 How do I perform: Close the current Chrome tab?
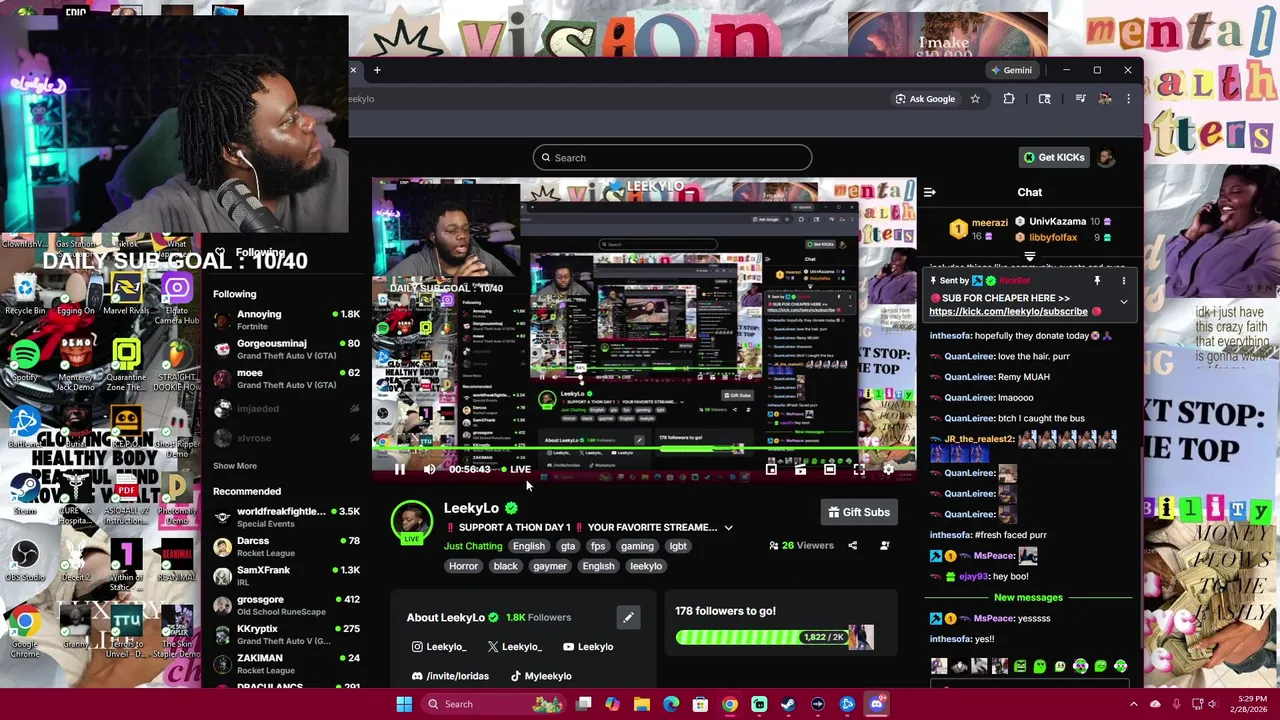pyautogui.click(x=353, y=70)
